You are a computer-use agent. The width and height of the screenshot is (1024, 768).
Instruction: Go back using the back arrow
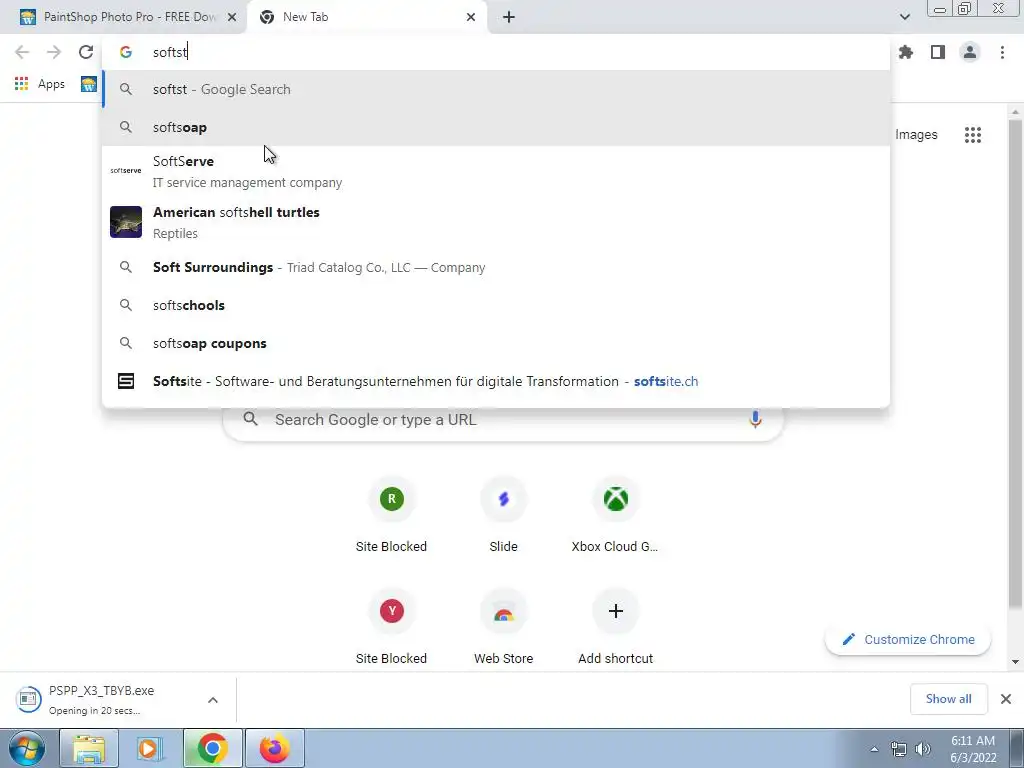(x=22, y=52)
